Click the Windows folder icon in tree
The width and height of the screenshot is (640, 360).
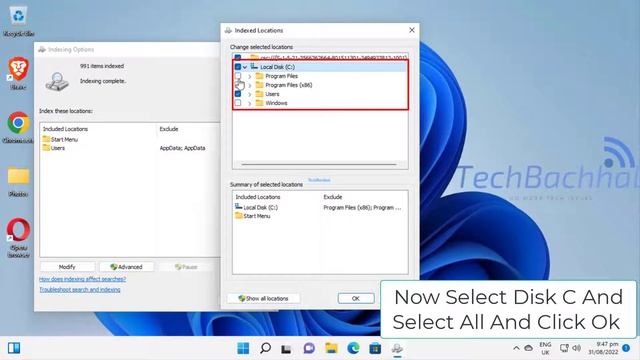pyautogui.click(x=260, y=103)
